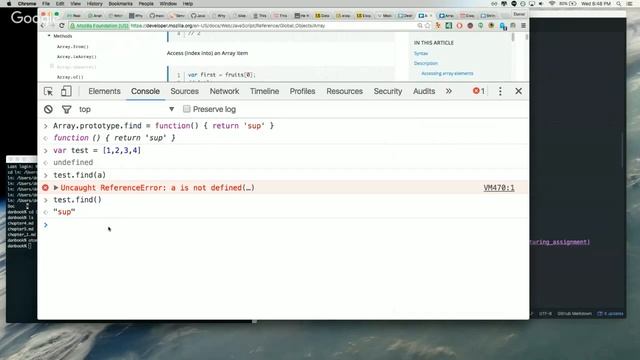Close the DevTools panel

coord(518,91)
